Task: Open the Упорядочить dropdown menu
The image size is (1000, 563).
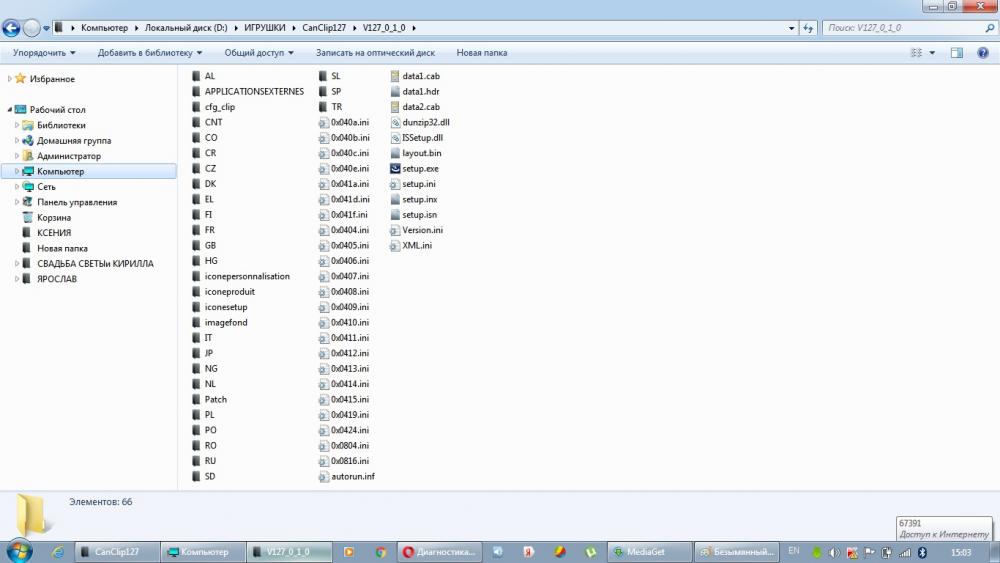Action: pyautogui.click(x=44, y=53)
